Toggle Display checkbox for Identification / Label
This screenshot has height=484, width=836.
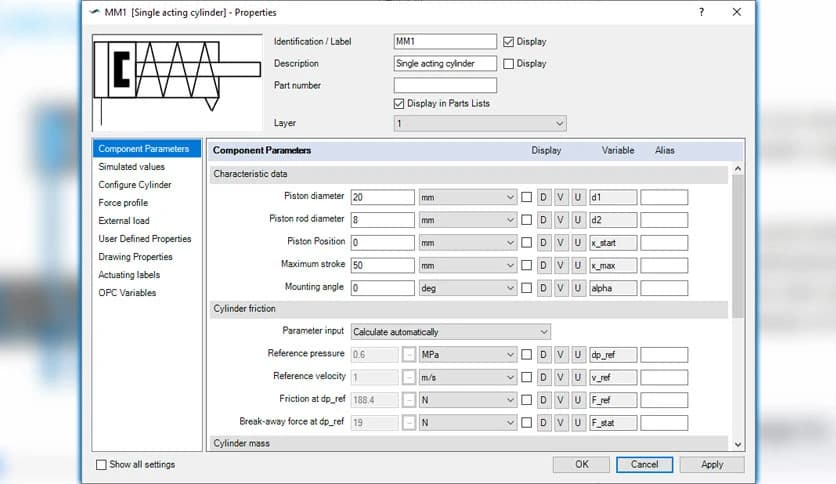tap(508, 42)
